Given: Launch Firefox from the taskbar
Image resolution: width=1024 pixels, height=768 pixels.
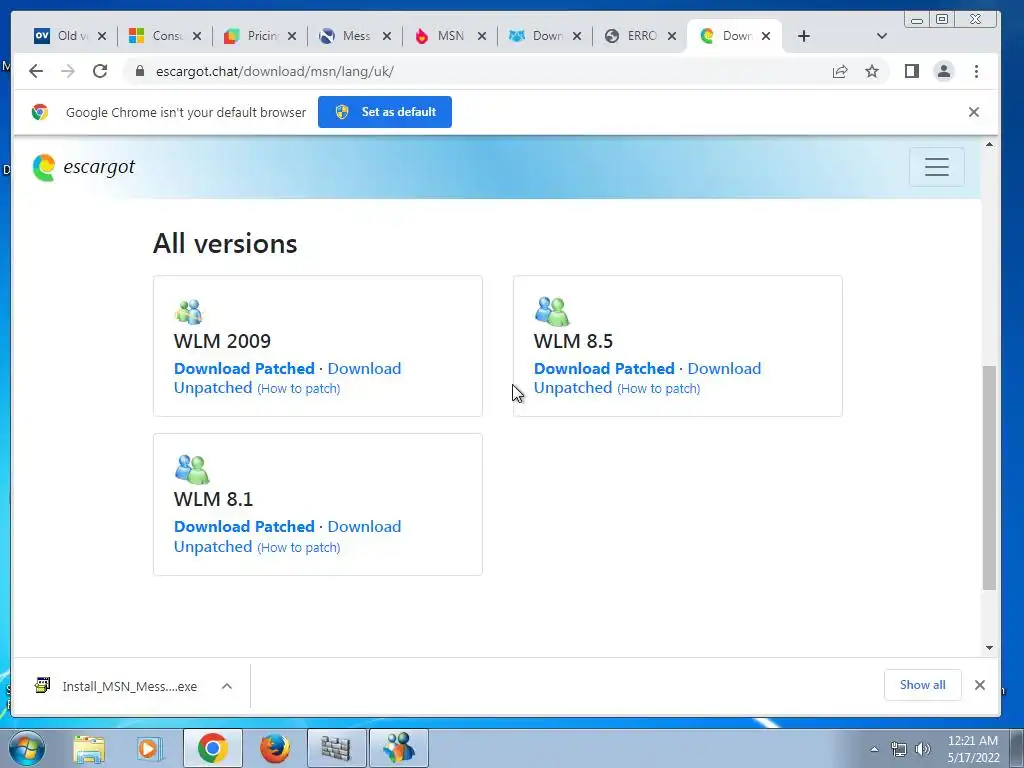Looking at the screenshot, I should tap(275, 748).
